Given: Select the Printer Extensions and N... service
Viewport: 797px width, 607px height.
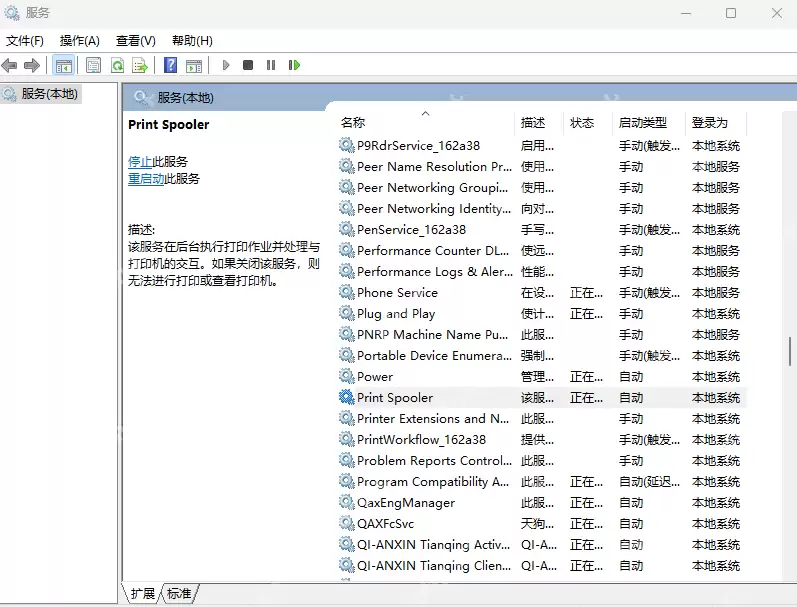Looking at the screenshot, I should [542, 418].
